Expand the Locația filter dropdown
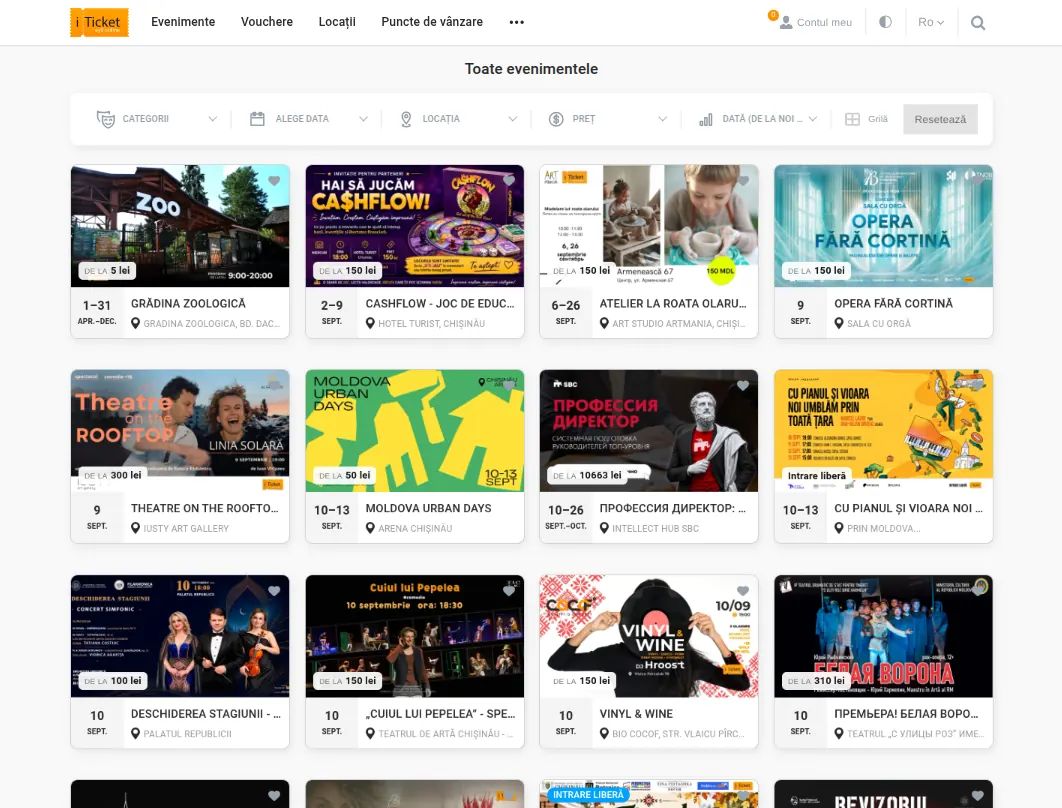 [459, 119]
